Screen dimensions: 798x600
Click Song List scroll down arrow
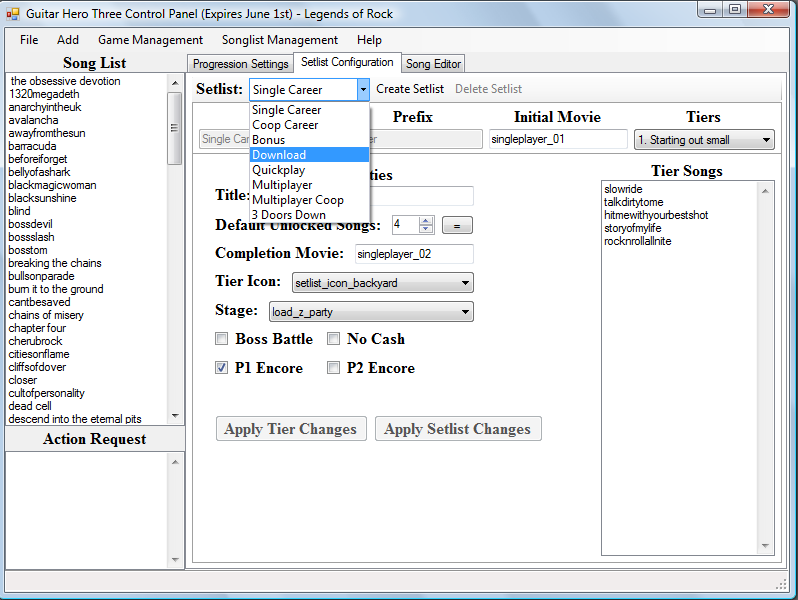(x=175, y=416)
